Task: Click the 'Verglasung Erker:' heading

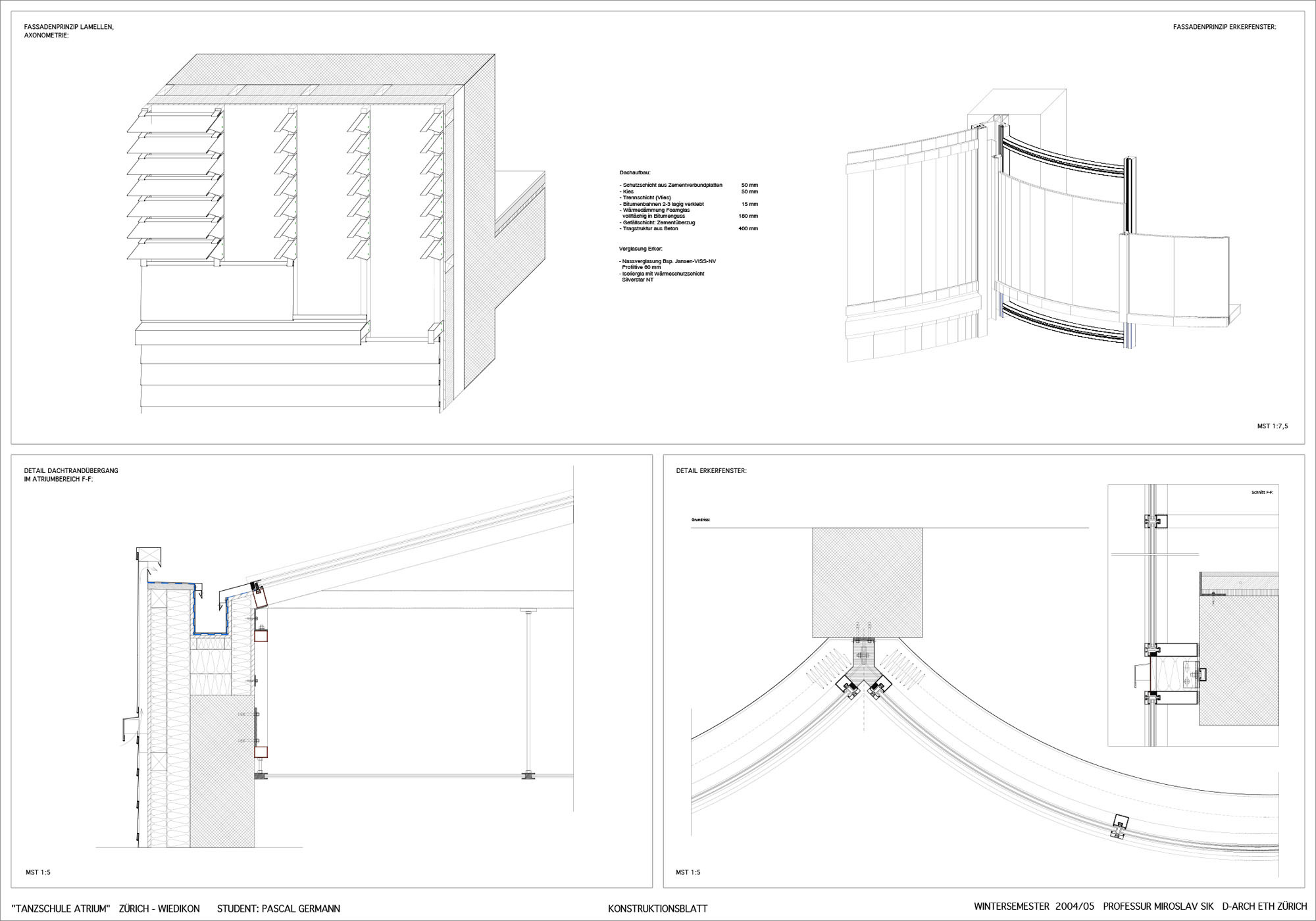Action: [x=640, y=249]
